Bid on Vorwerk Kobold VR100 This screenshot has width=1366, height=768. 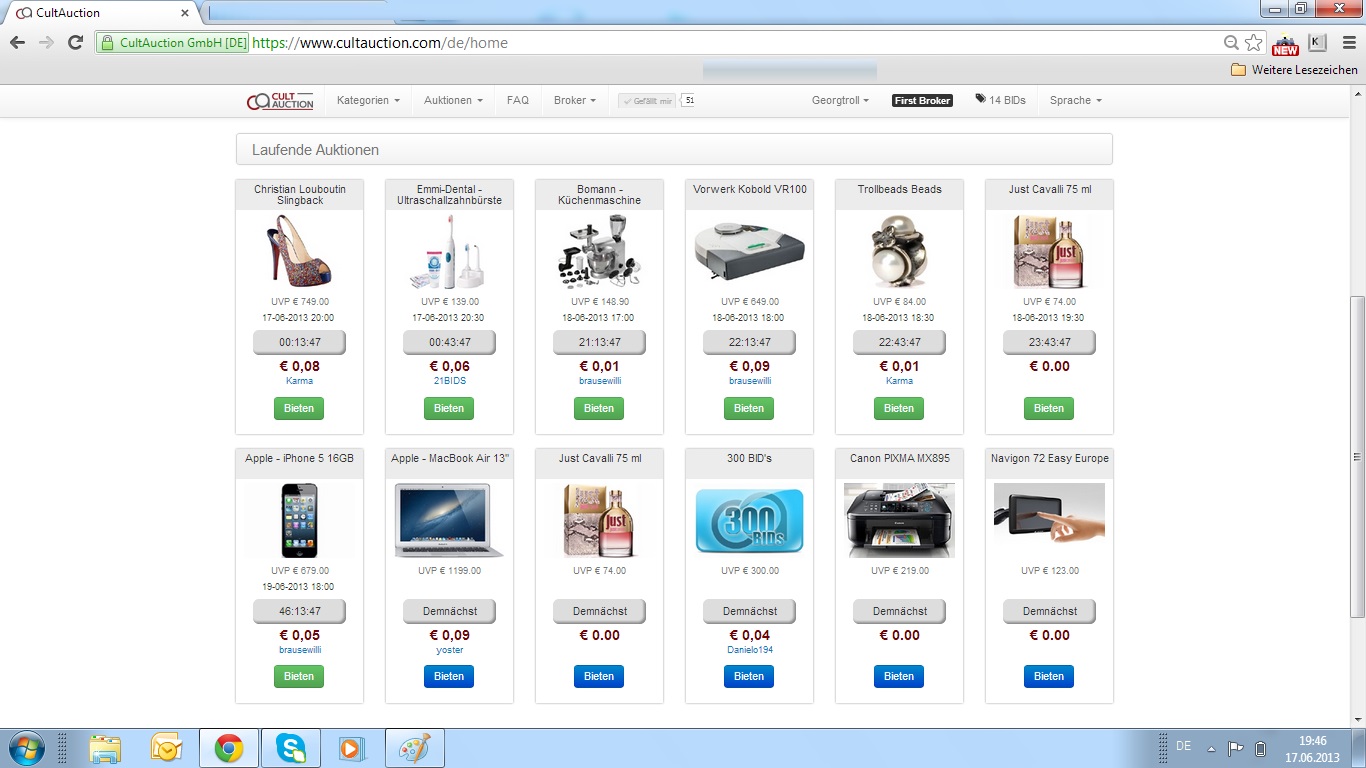pos(749,408)
